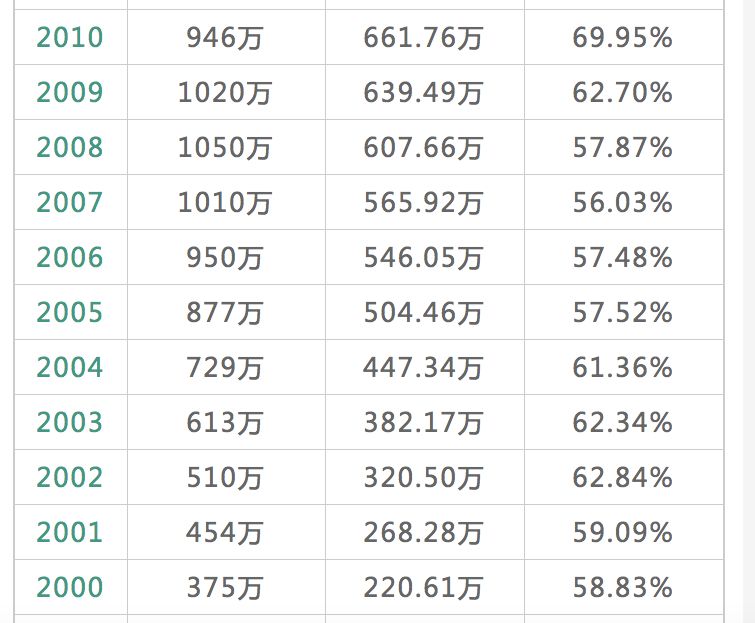
Task: Open the 2004 year link
Action: (70, 368)
